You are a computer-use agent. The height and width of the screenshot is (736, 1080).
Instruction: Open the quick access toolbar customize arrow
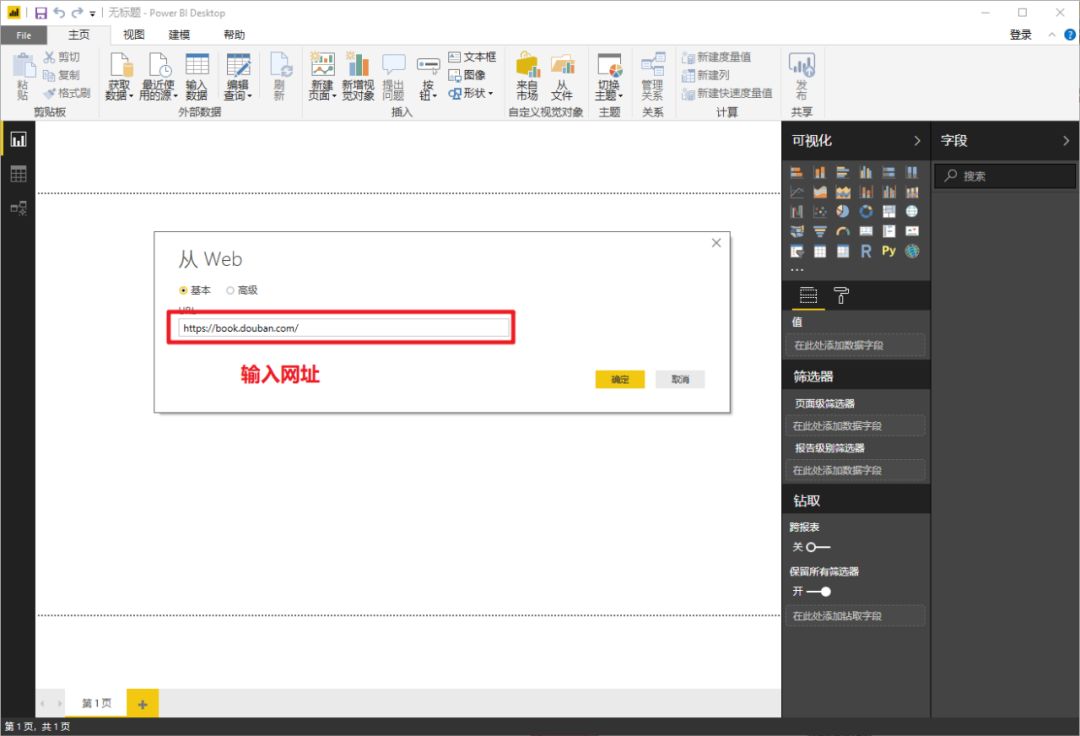pos(92,14)
